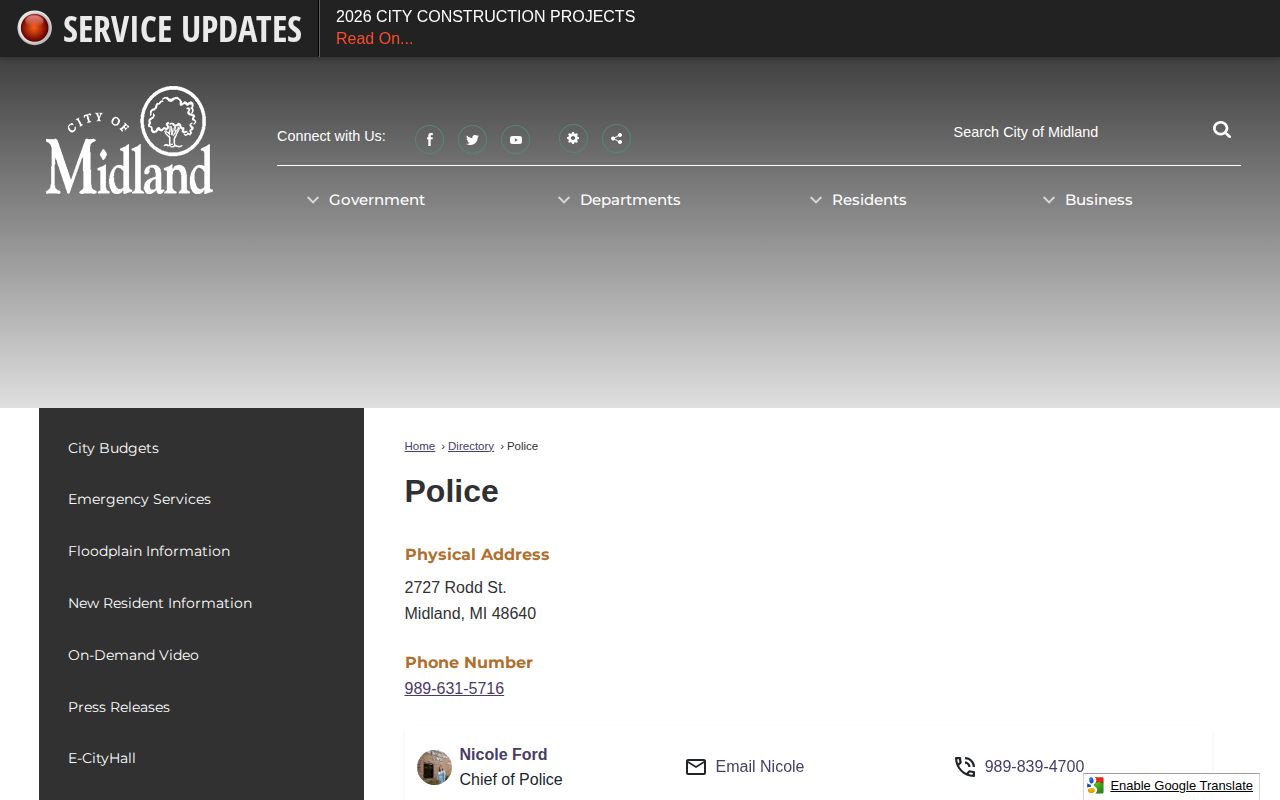Open Nicole Ford's profile photo
This screenshot has height=800, width=1280.
click(x=434, y=767)
